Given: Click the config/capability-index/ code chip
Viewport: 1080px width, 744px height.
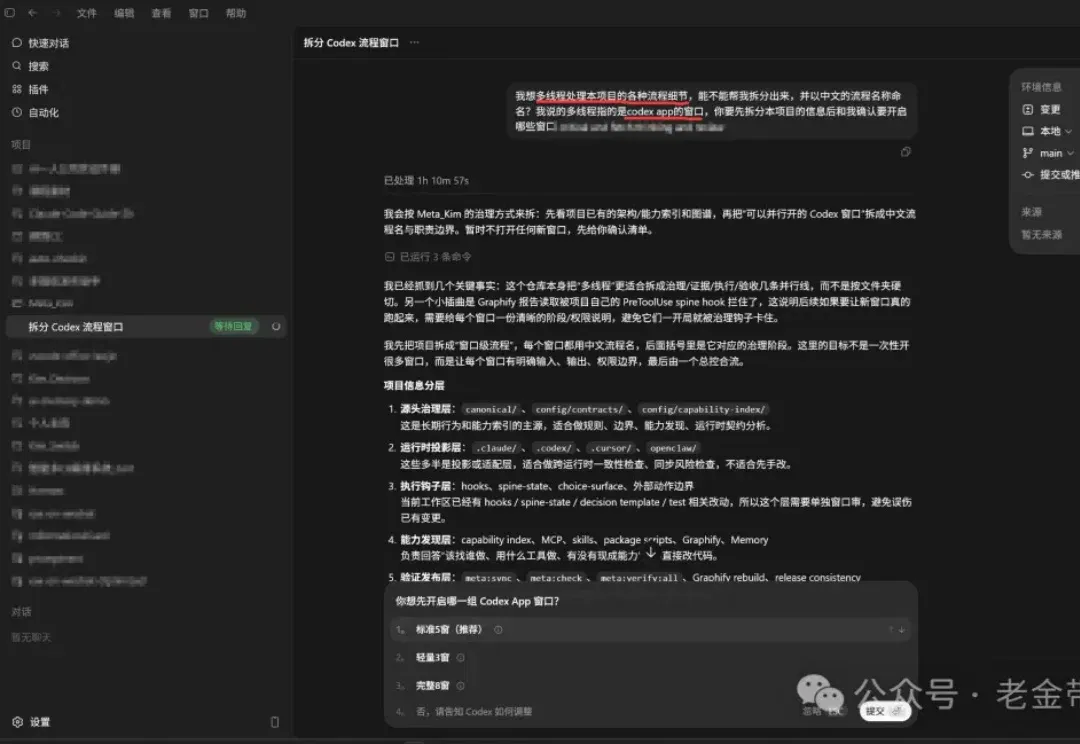Looking at the screenshot, I should 703,409.
